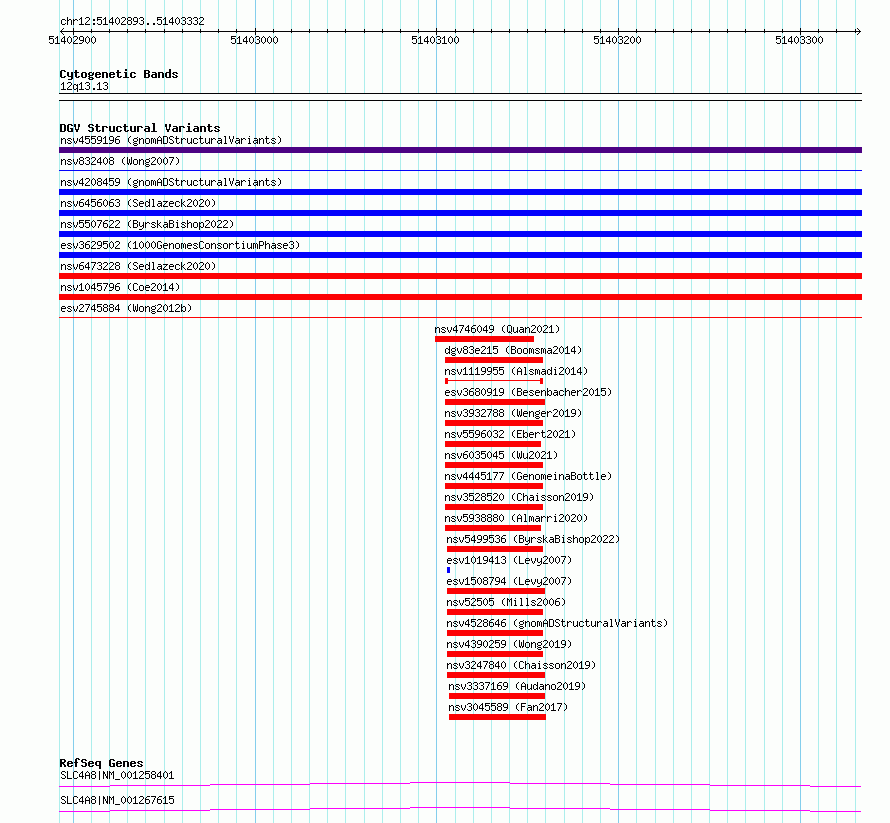Click the ruler at position 51403000

254,40
